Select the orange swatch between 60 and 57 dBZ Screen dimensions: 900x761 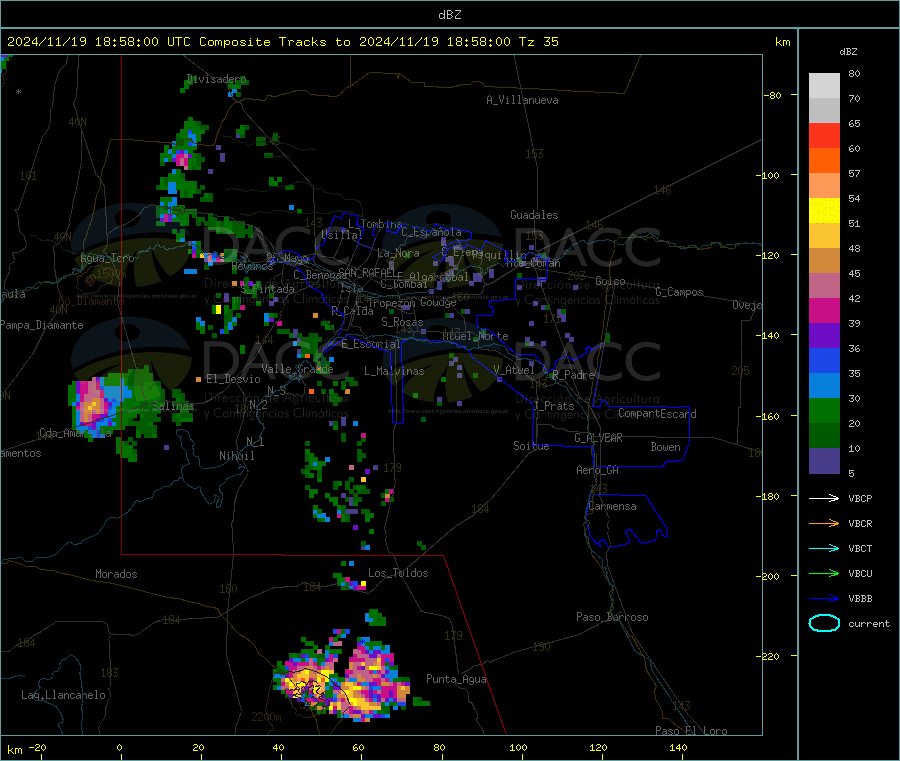coord(824,161)
